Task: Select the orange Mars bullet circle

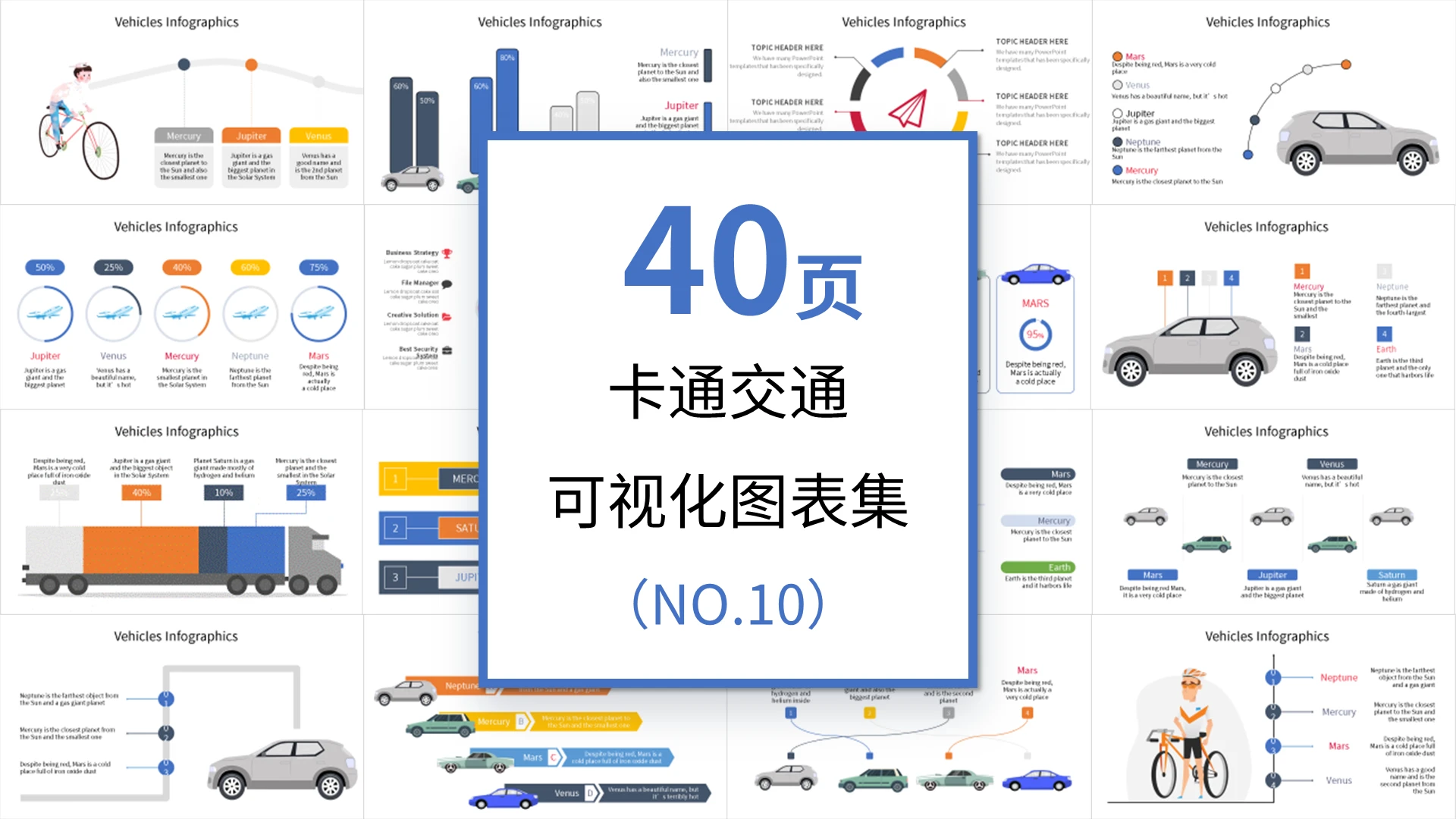Action: tap(1117, 57)
